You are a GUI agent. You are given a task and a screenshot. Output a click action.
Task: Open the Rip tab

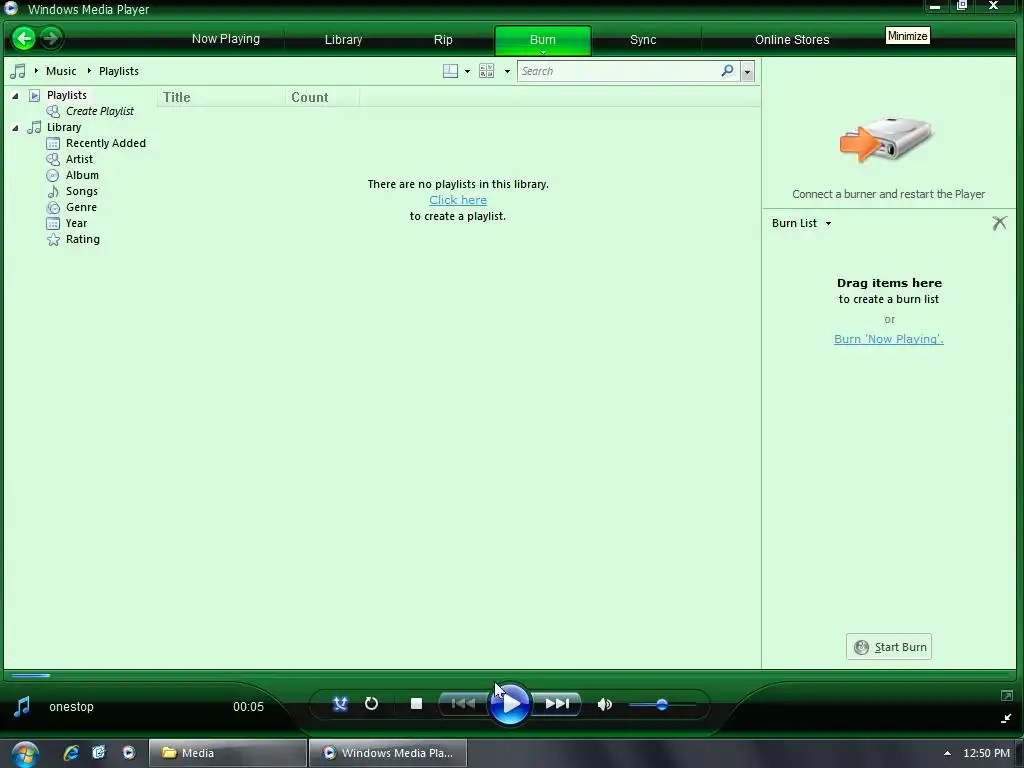coord(443,40)
